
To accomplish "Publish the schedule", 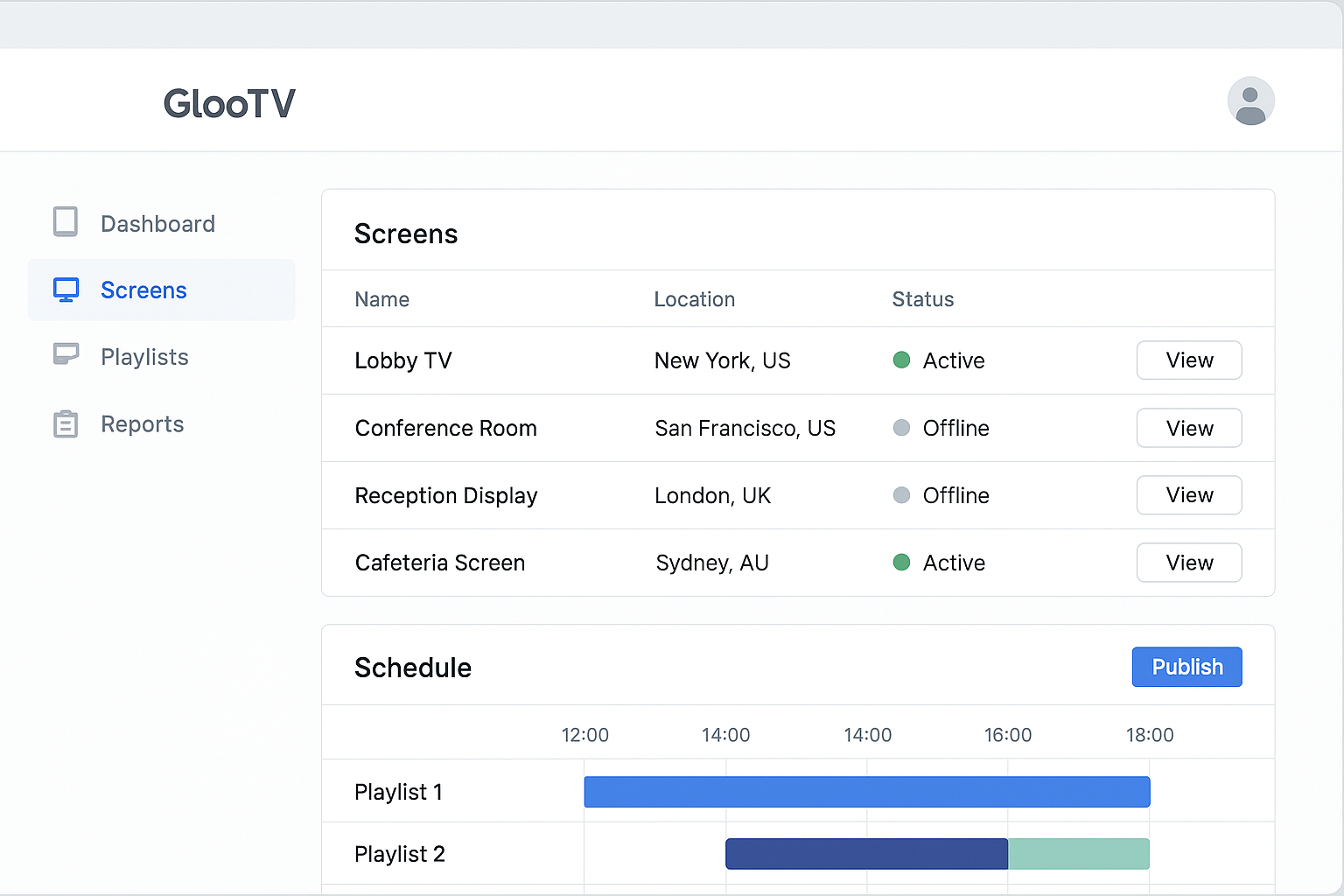I will pyautogui.click(x=1186, y=667).
